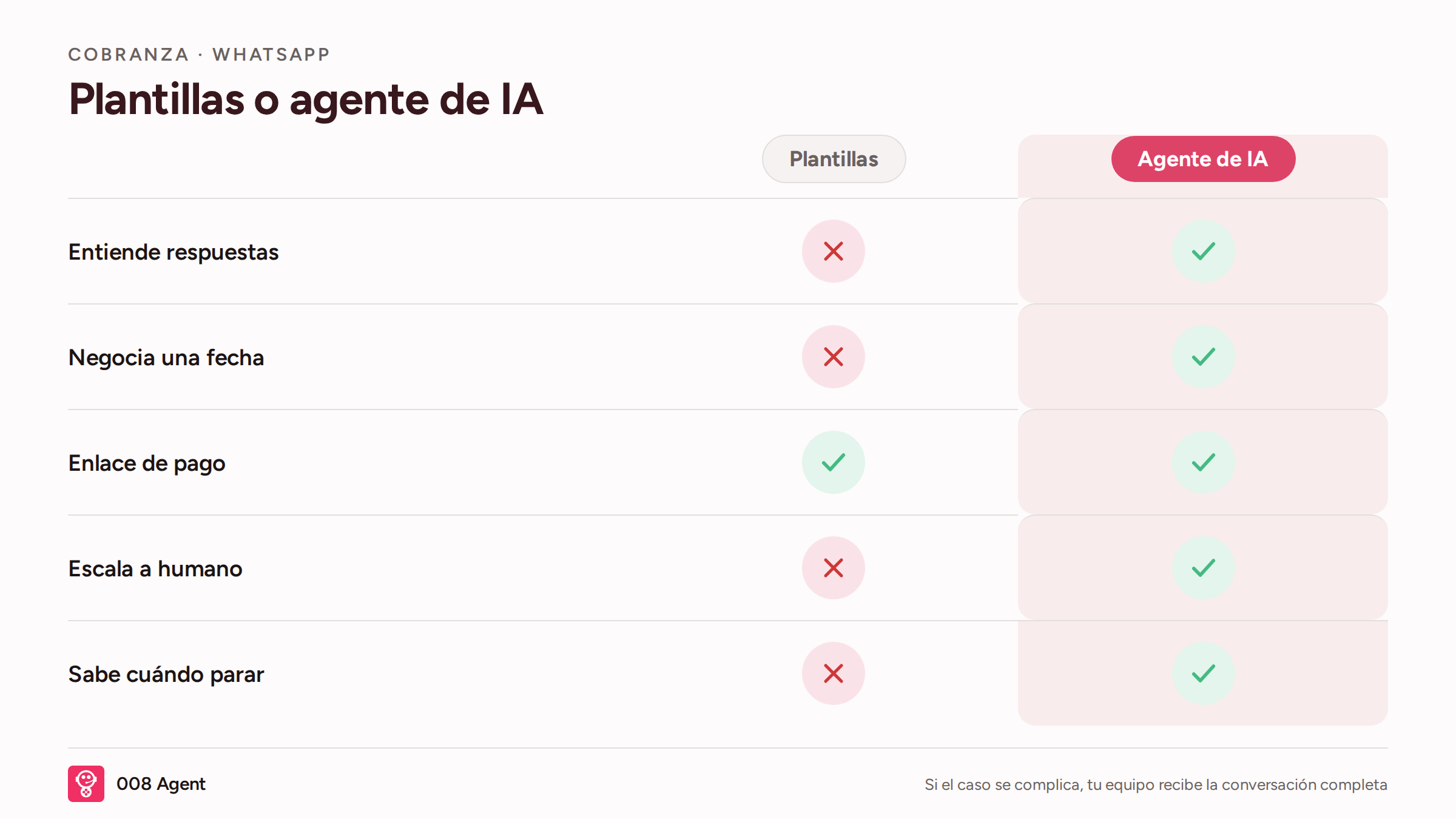
Task: Click the green check for Escala a humano under Agente de IA
Action: click(x=1203, y=568)
